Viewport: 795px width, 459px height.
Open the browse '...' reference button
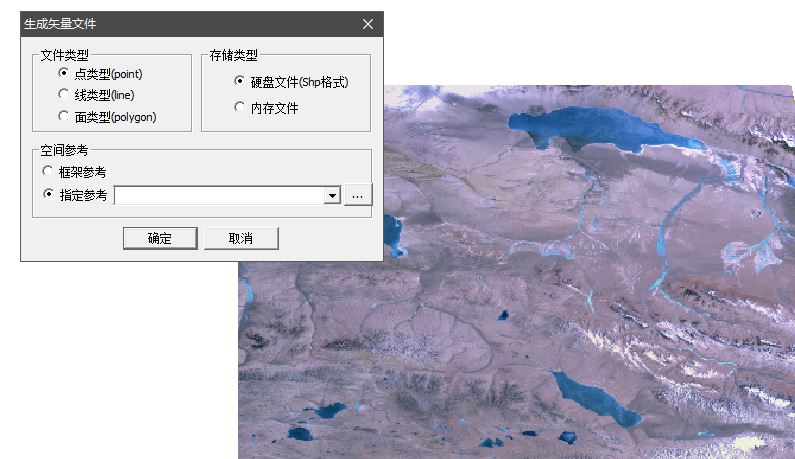358,196
